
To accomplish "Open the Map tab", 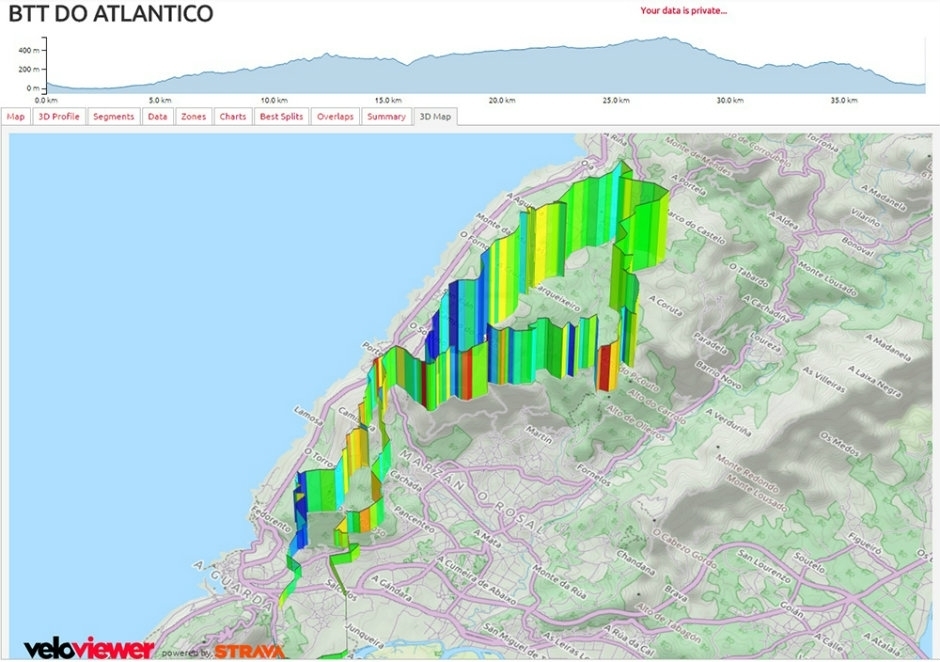I will 16,117.
